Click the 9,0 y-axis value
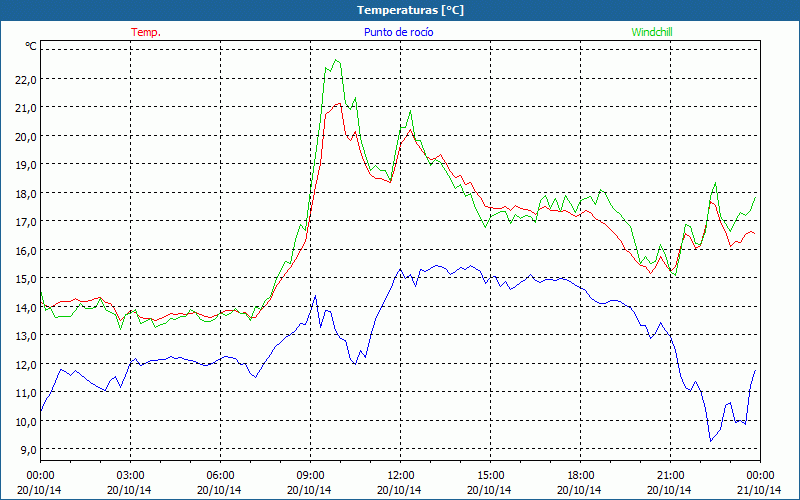Image resolution: width=800 pixels, height=500 pixels. pos(28,450)
